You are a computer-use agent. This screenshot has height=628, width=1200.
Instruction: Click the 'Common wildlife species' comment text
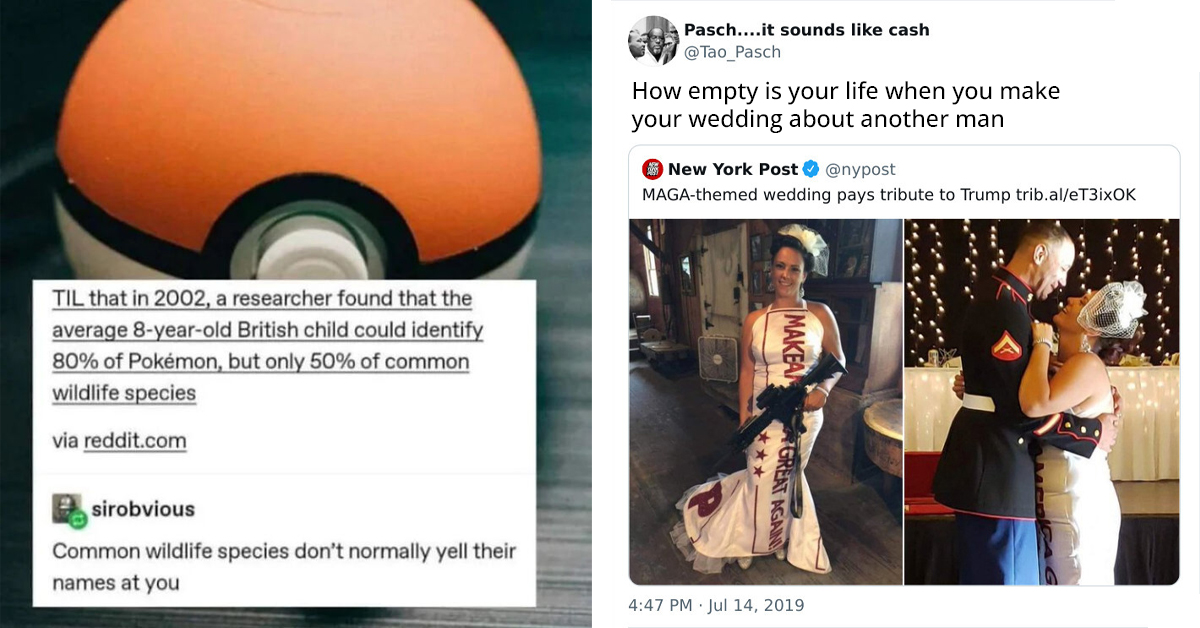tap(280, 565)
